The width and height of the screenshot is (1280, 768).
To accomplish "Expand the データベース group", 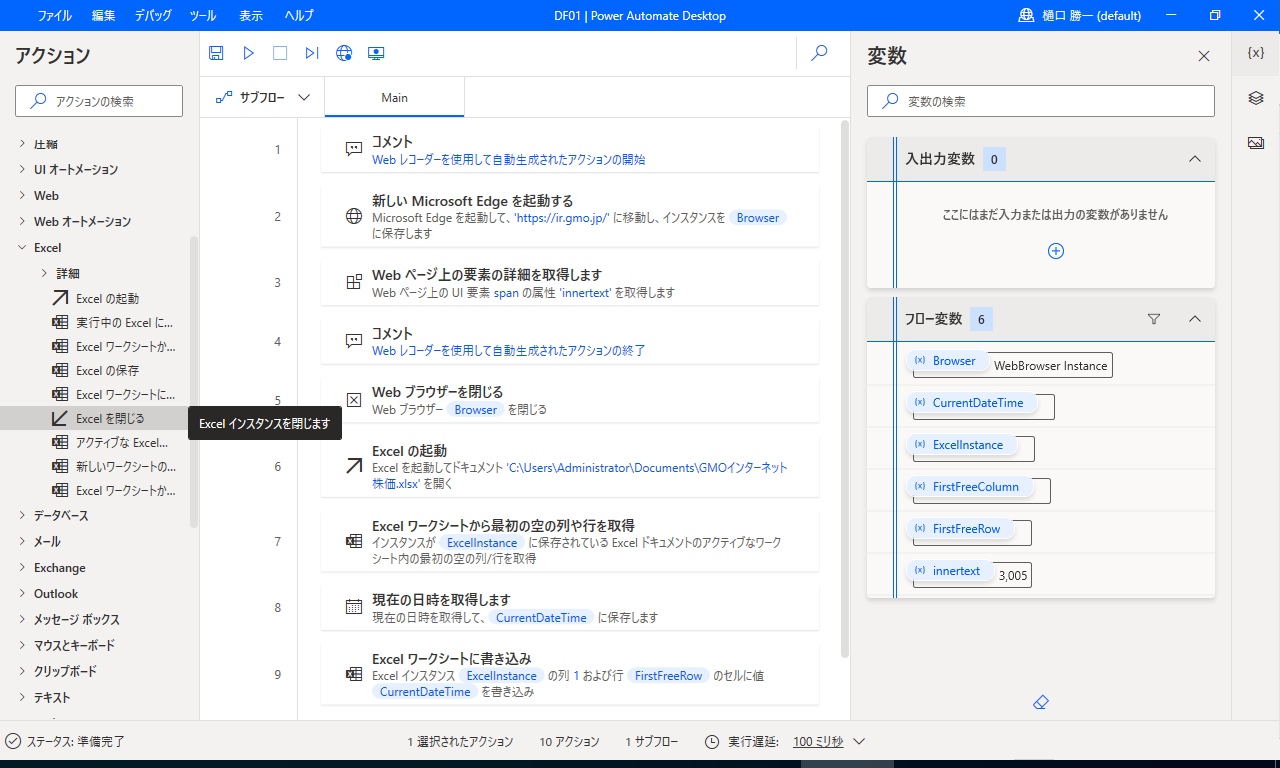I will tap(22, 515).
